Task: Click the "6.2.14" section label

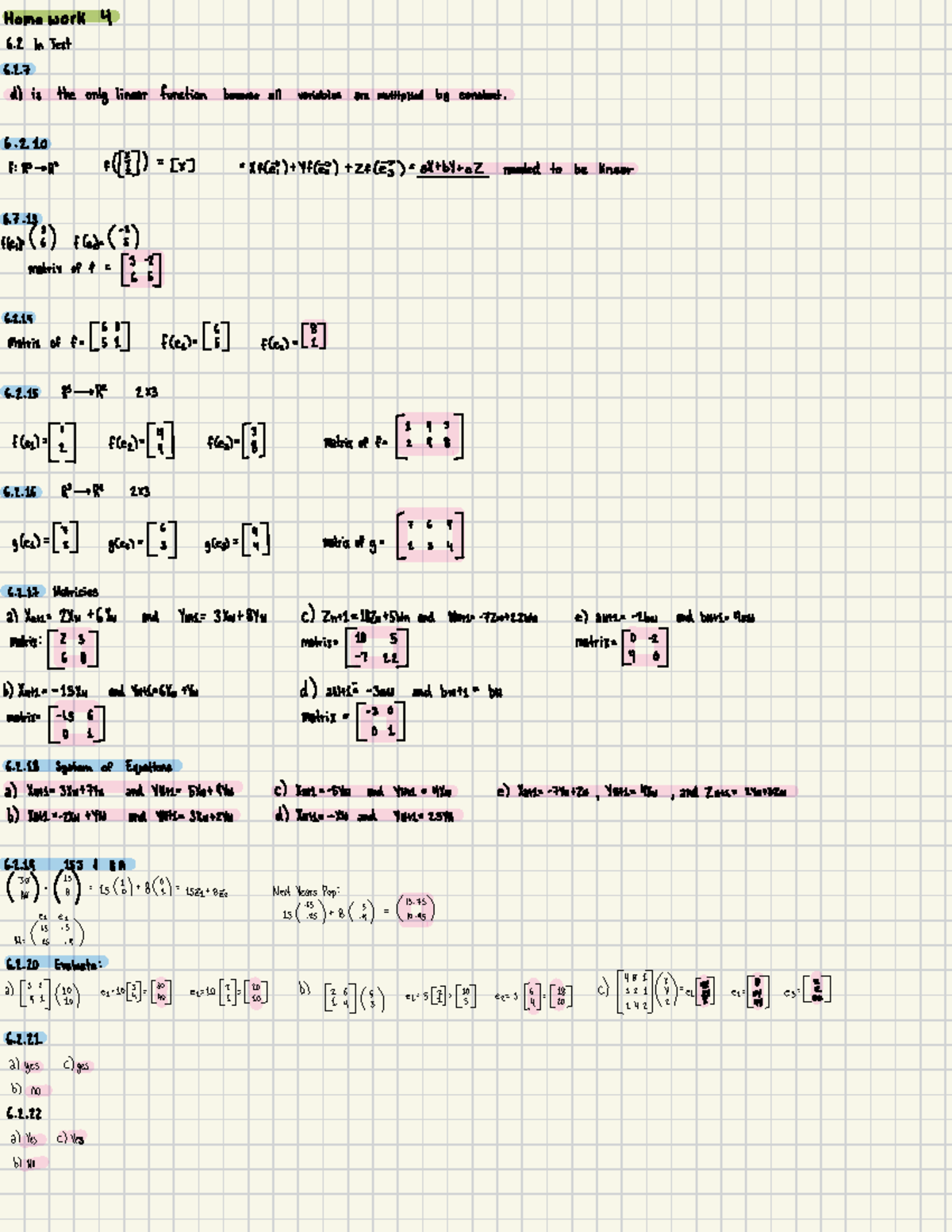Action: point(19,318)
